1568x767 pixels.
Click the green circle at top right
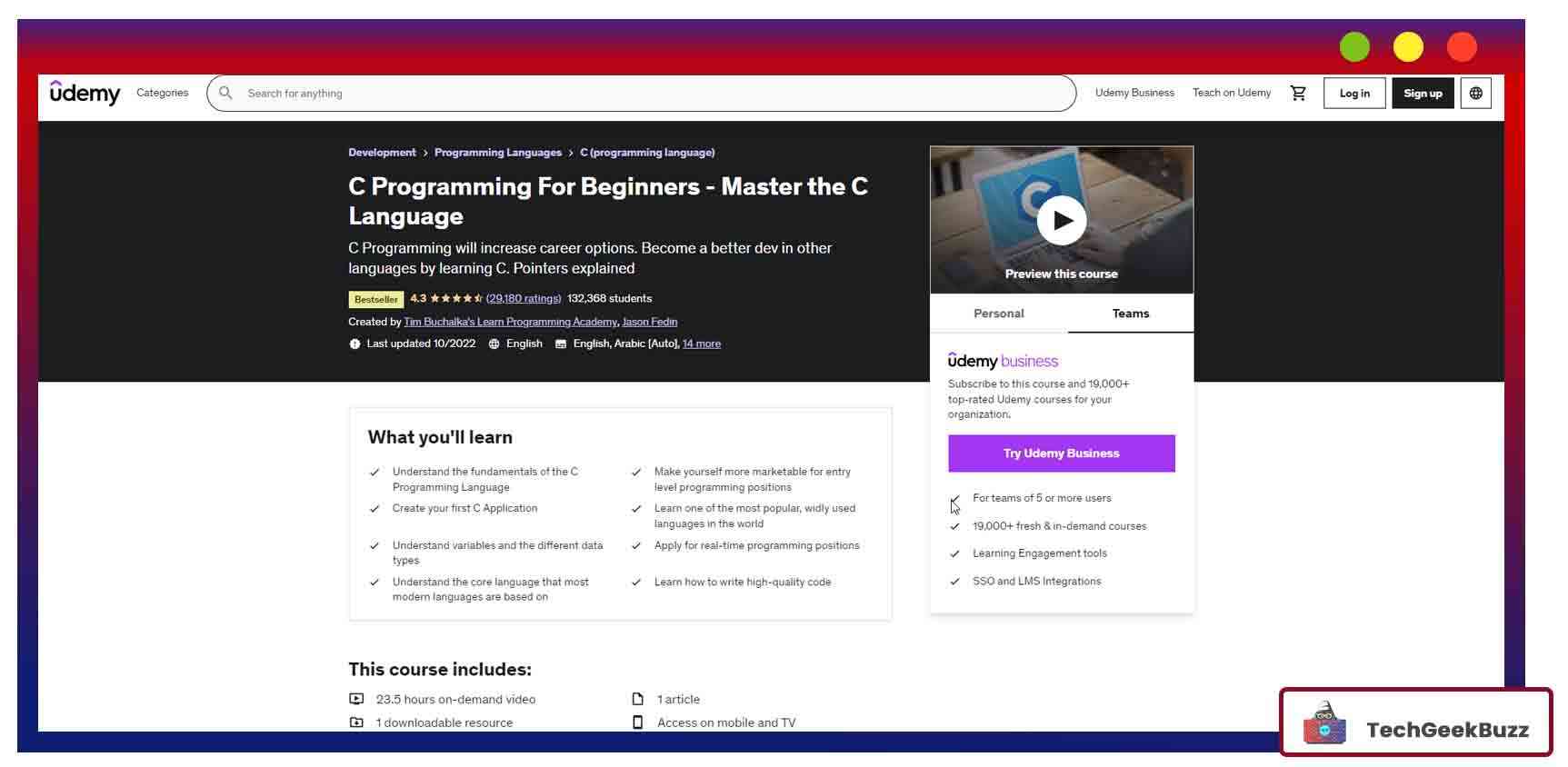click(1353, 47)
